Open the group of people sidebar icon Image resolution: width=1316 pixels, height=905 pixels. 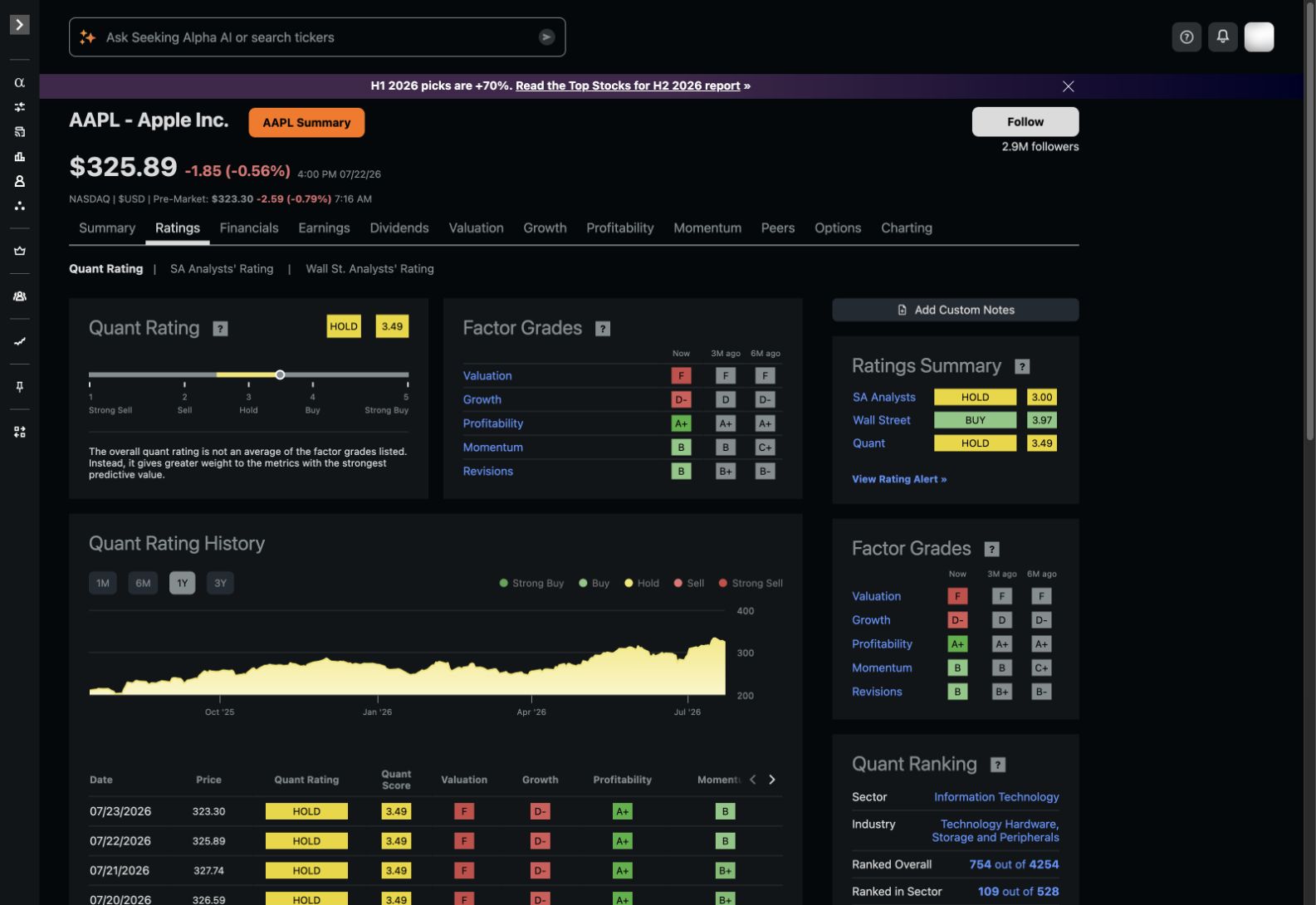coord(19,296)
